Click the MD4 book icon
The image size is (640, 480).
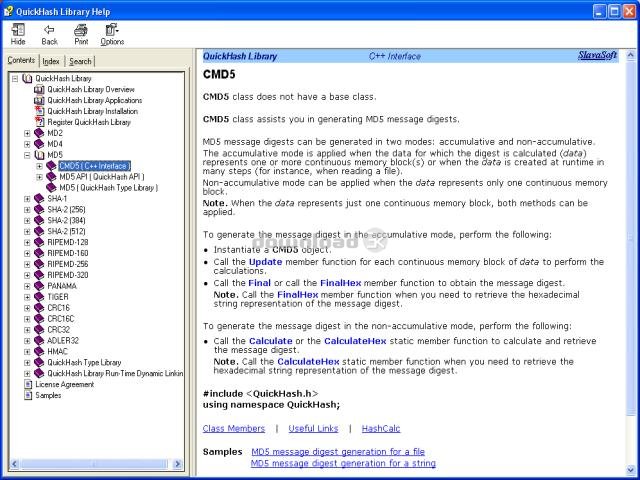coord(39,144)
